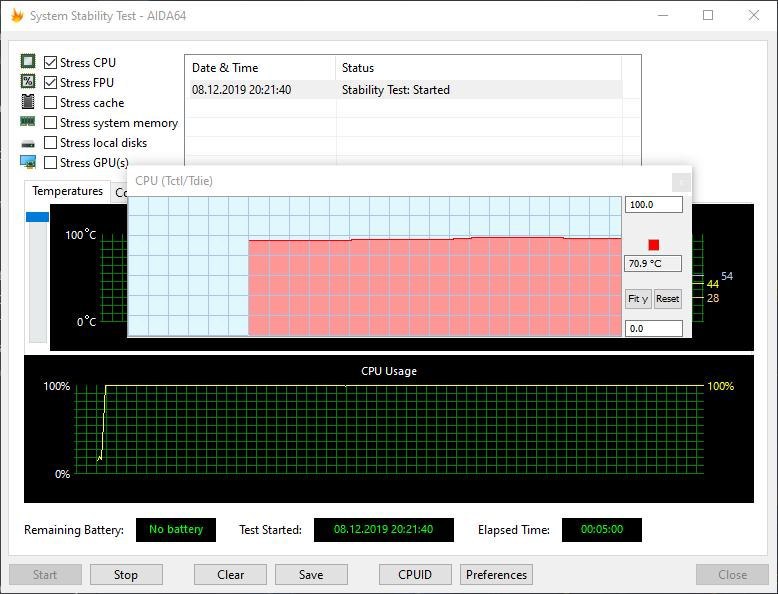Click the AIDA64 flame icon in title bar
The image size is (778, 594).
(17, 15)
